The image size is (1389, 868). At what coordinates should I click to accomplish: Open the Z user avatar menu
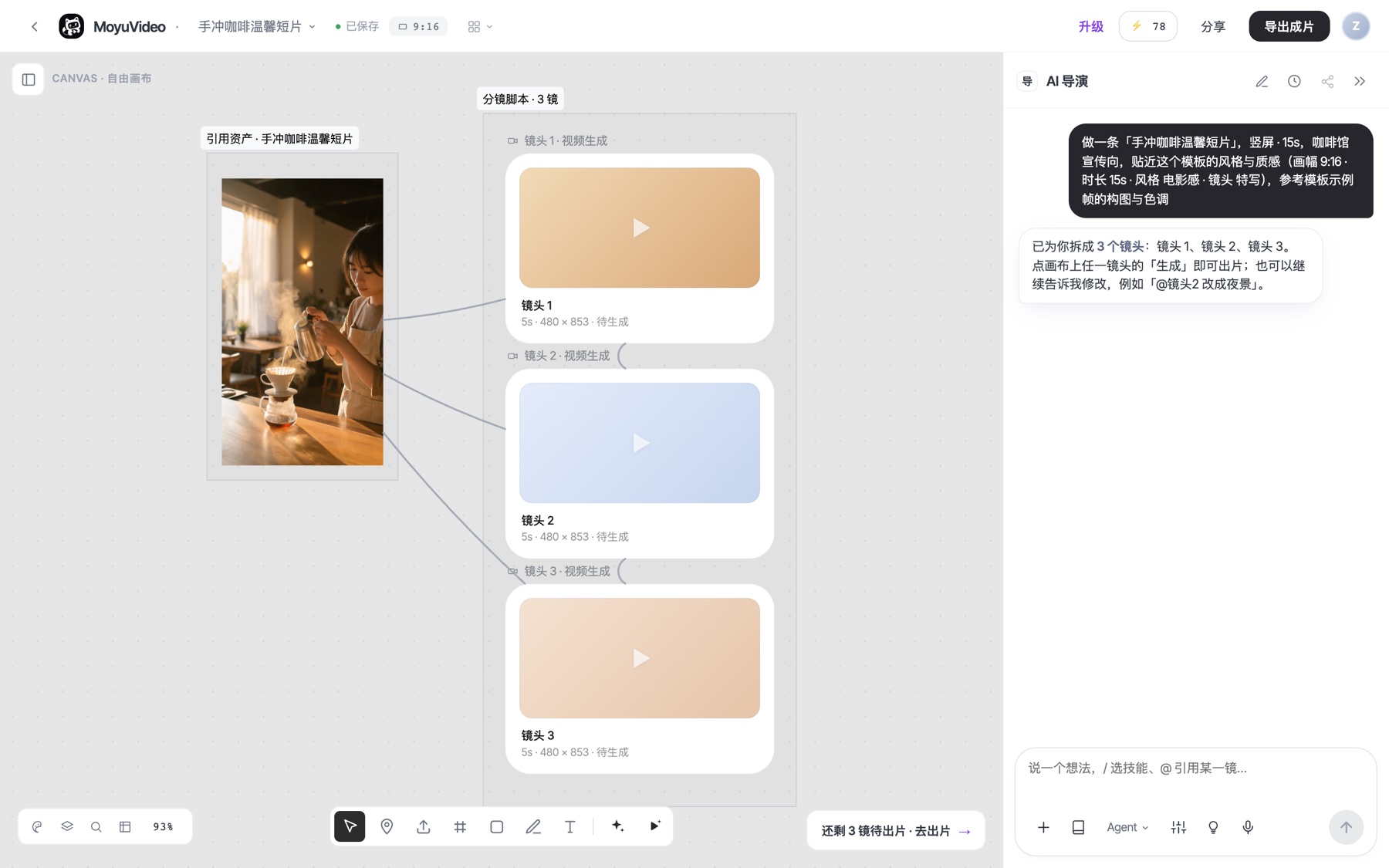coord(1356,26)
